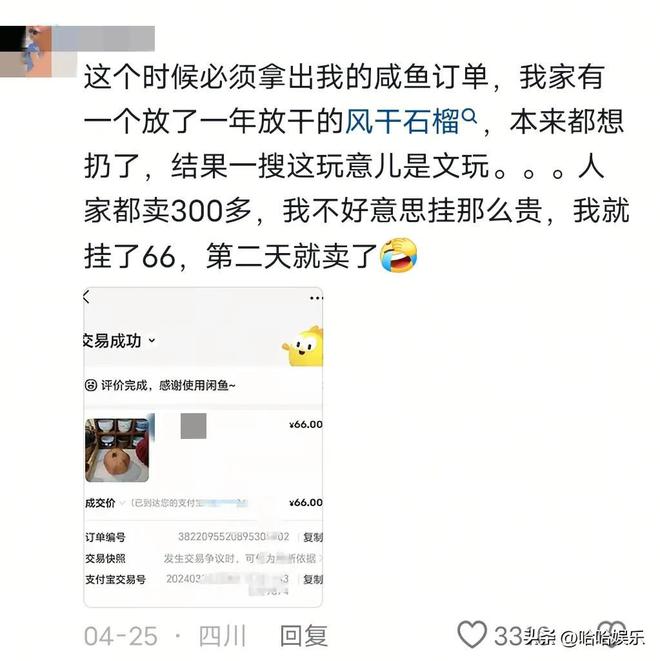Click the smiley icon beside 评价完成
The width and height of the screenshot is (660, 661).
pos(91,385)
